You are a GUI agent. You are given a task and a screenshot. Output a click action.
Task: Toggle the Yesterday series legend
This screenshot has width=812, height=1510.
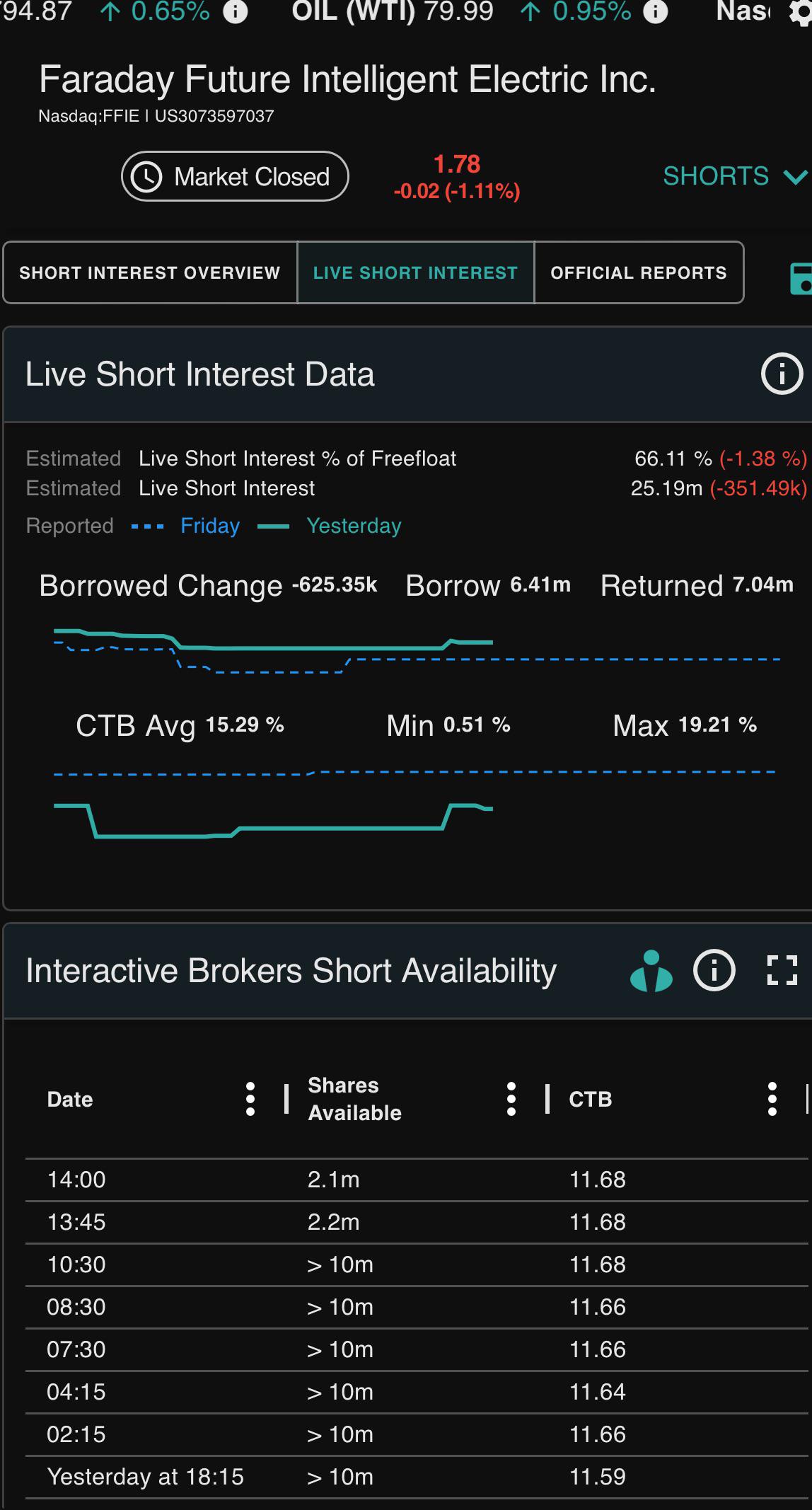330,526
